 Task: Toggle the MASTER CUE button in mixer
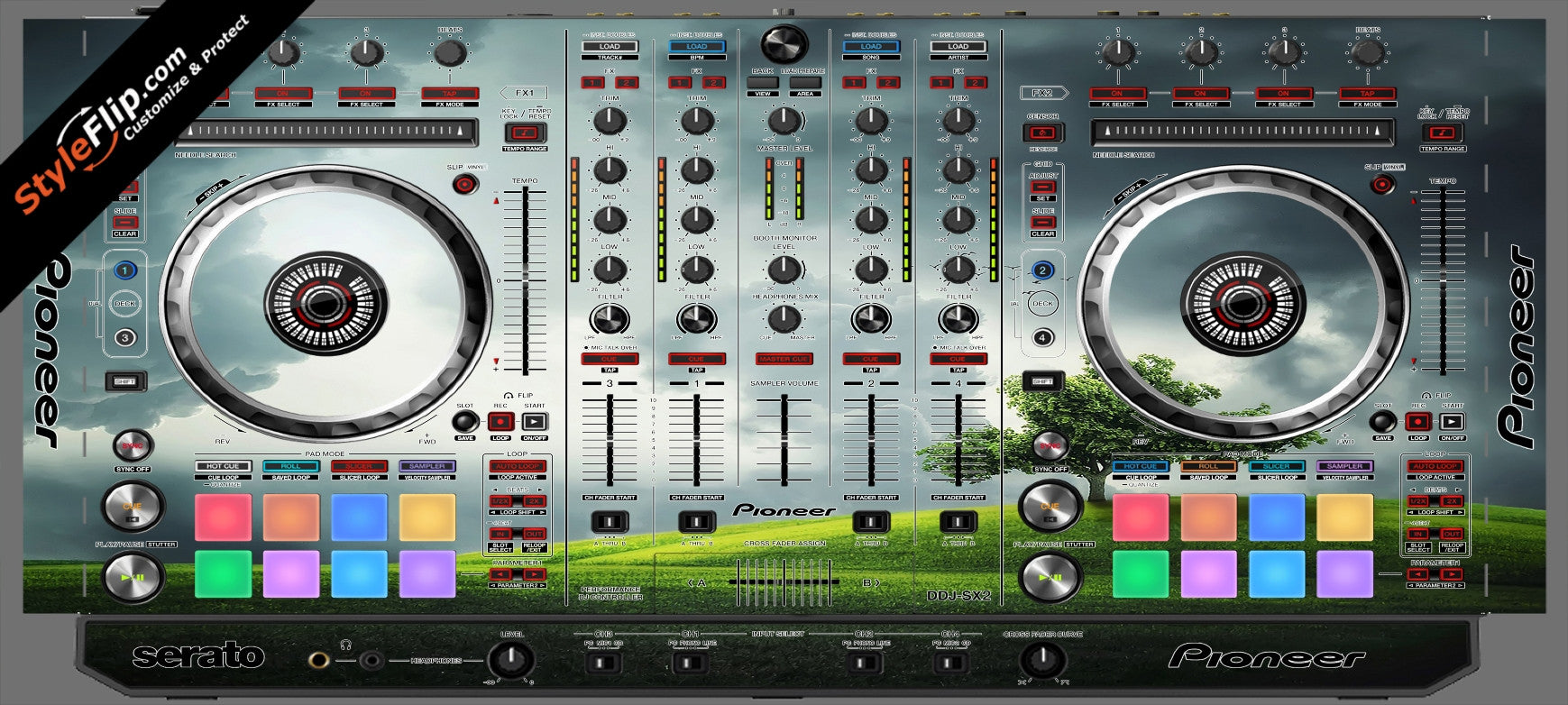click(784, 359)
